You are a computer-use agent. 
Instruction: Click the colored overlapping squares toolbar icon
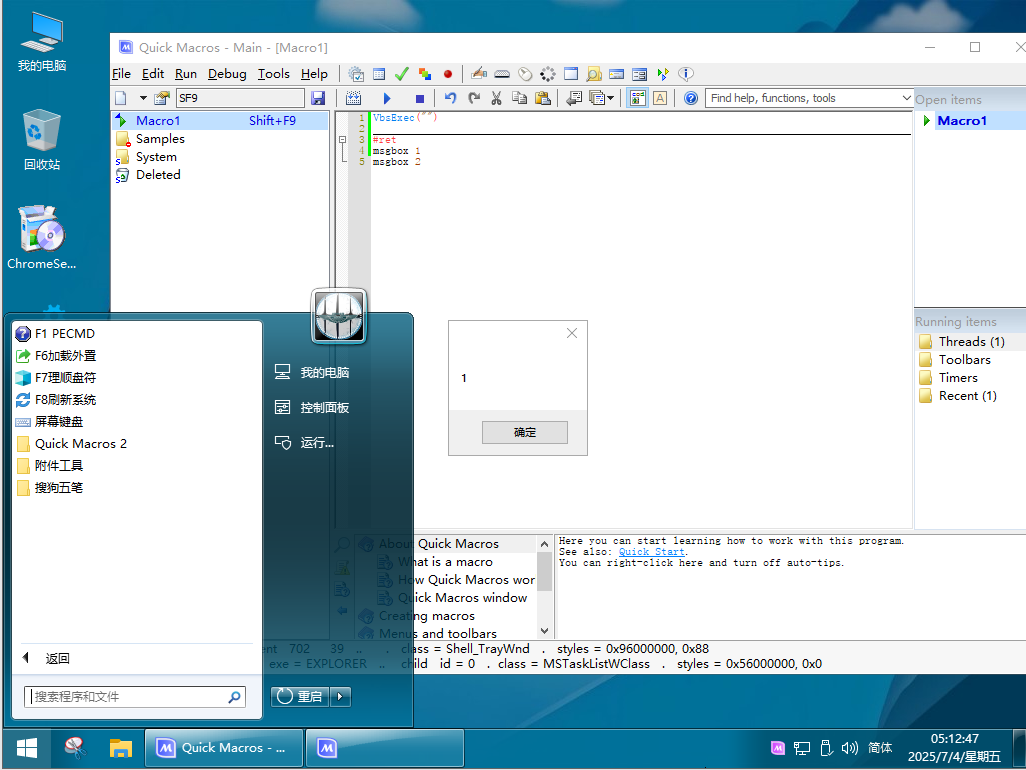pyautogui.click(x=425, y=74)
